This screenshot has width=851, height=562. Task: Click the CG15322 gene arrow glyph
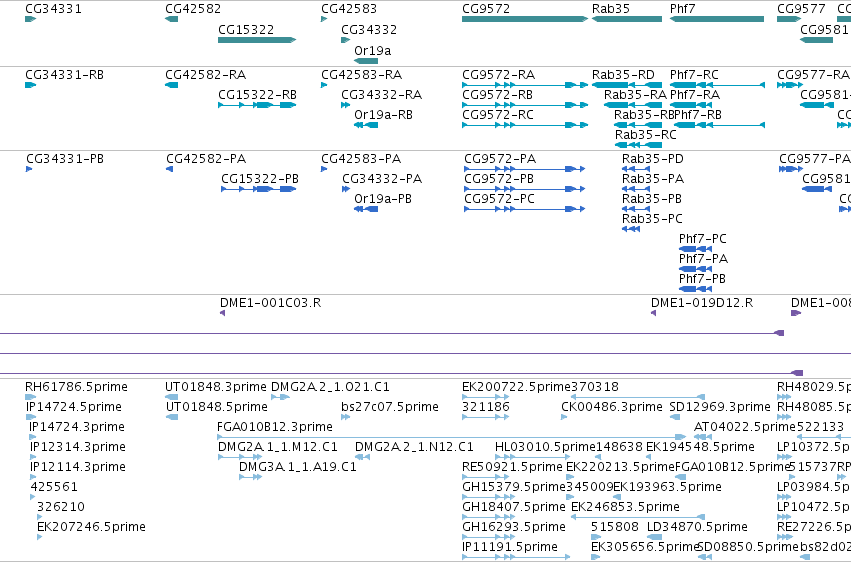pyautogui.click(x=257, y=40)
